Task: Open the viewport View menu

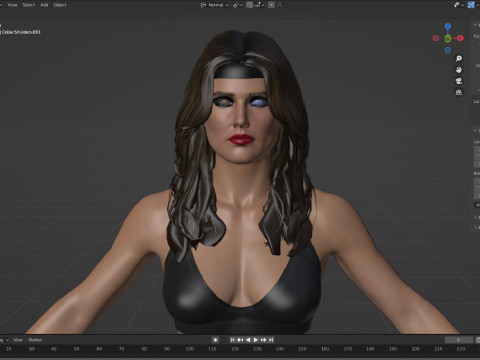Action: click(12, 5)
